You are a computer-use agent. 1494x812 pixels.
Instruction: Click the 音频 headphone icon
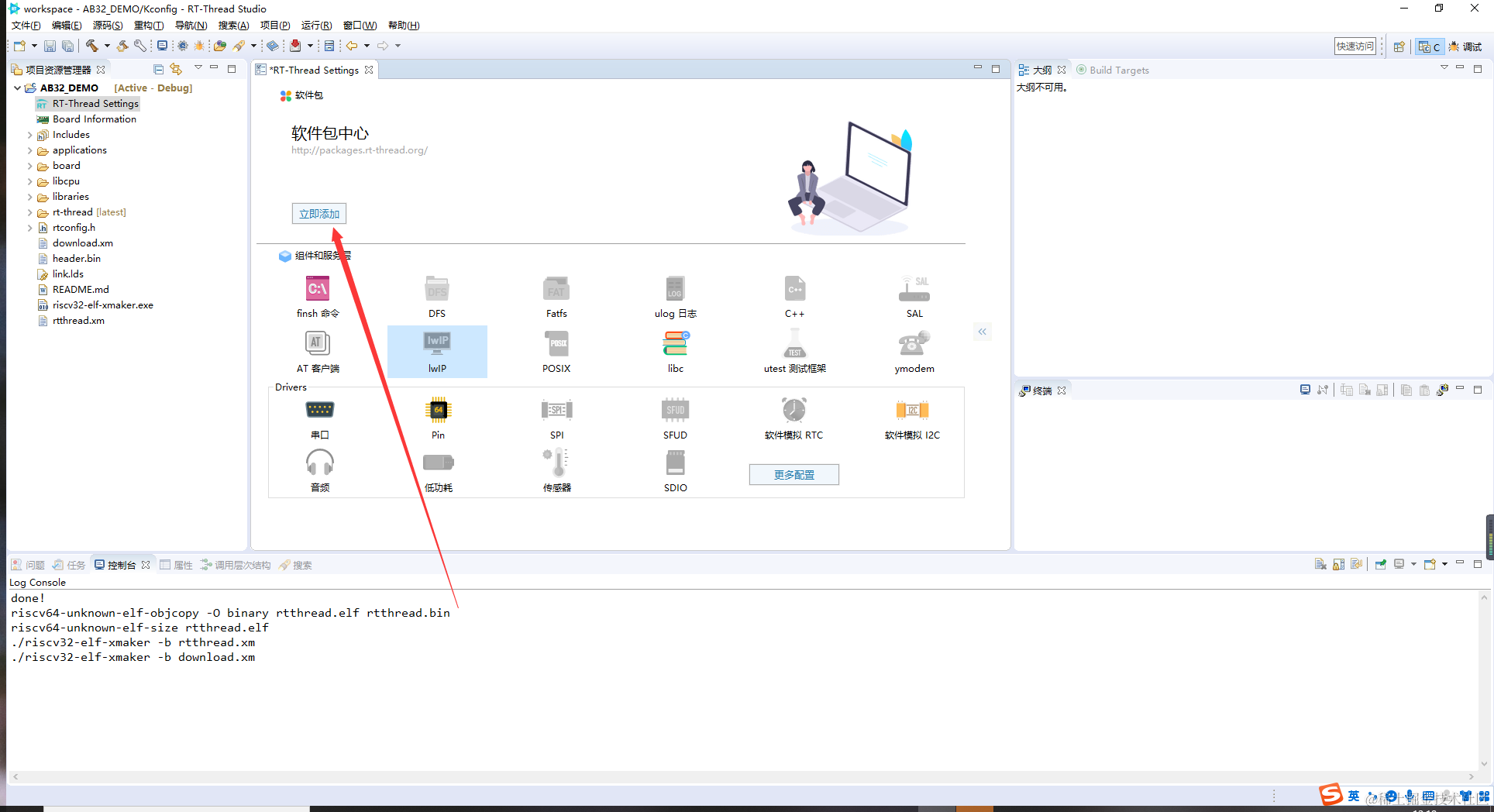(319, 463)
